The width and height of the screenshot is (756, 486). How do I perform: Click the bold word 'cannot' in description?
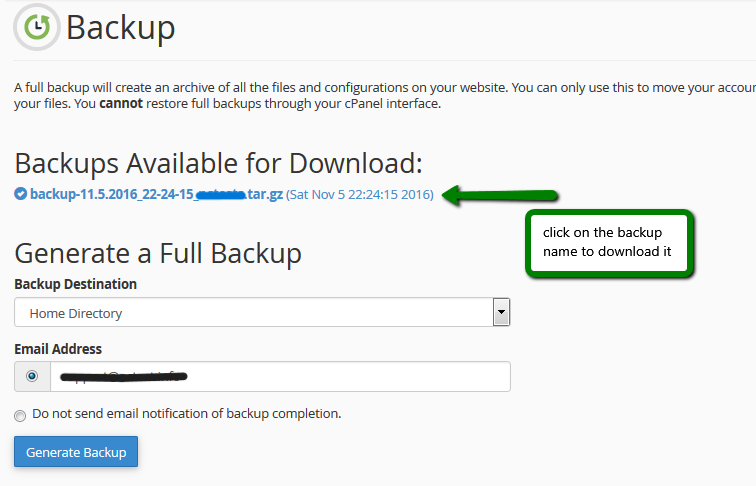coord(121,103)
